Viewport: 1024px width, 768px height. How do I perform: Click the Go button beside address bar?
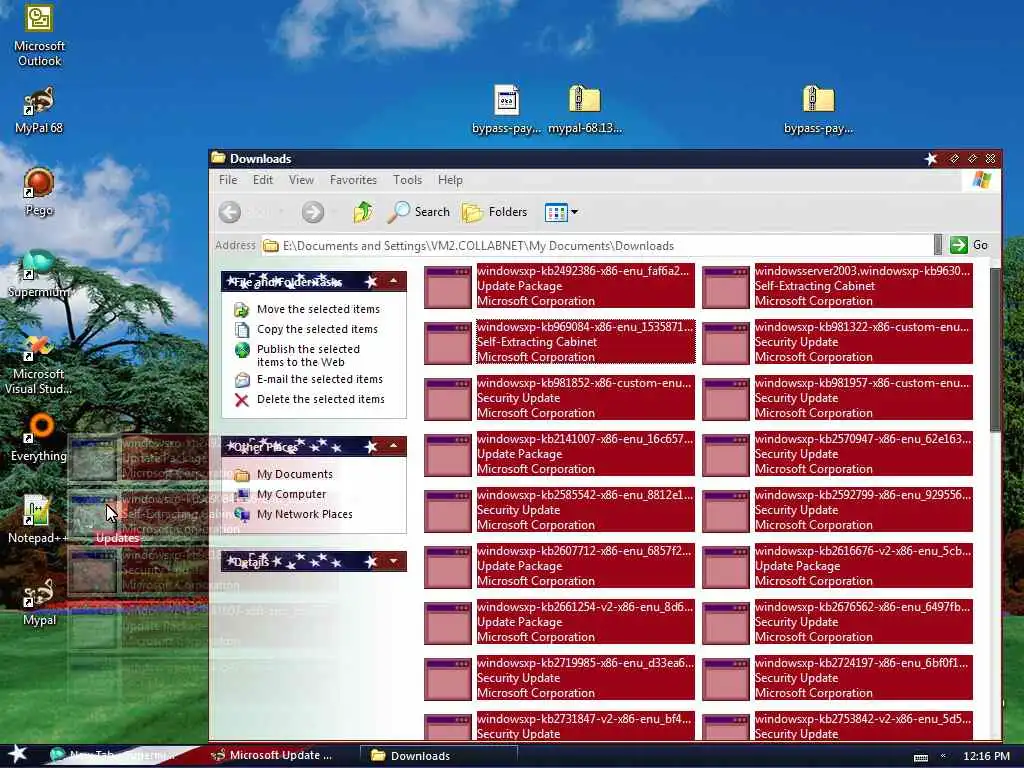point(969,245)
